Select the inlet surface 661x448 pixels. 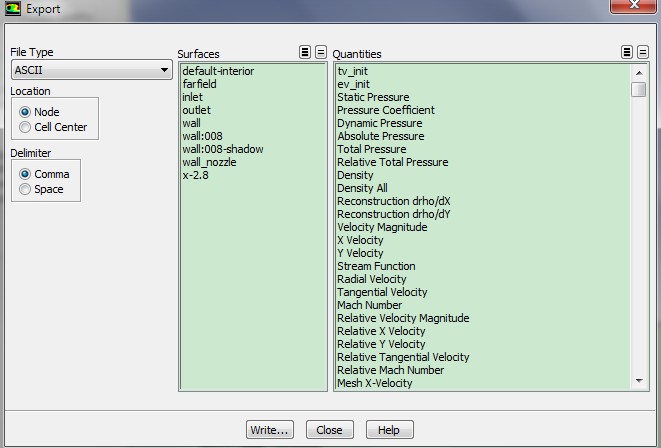click(195, 97)
